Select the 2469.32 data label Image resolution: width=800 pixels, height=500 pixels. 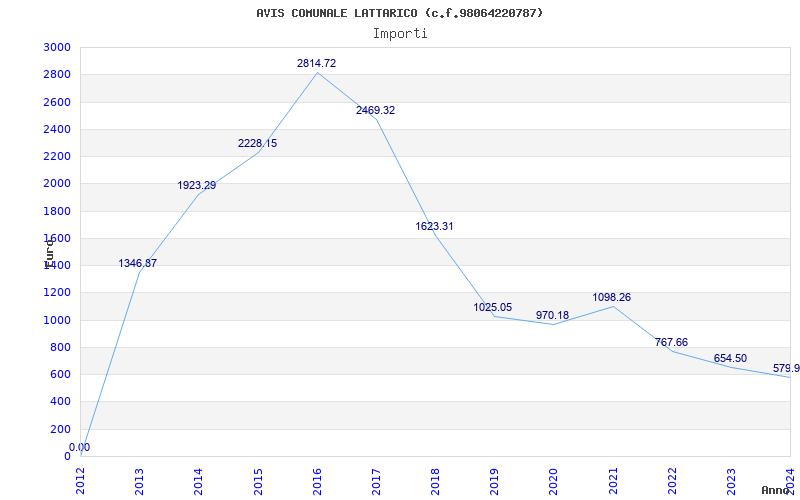(x=376, y=110)
